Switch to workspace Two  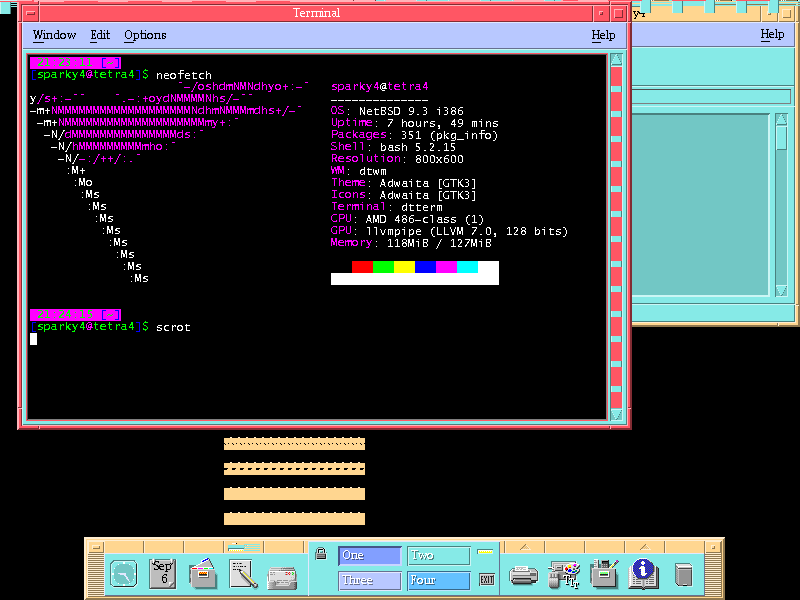click(x=438, y=555)
